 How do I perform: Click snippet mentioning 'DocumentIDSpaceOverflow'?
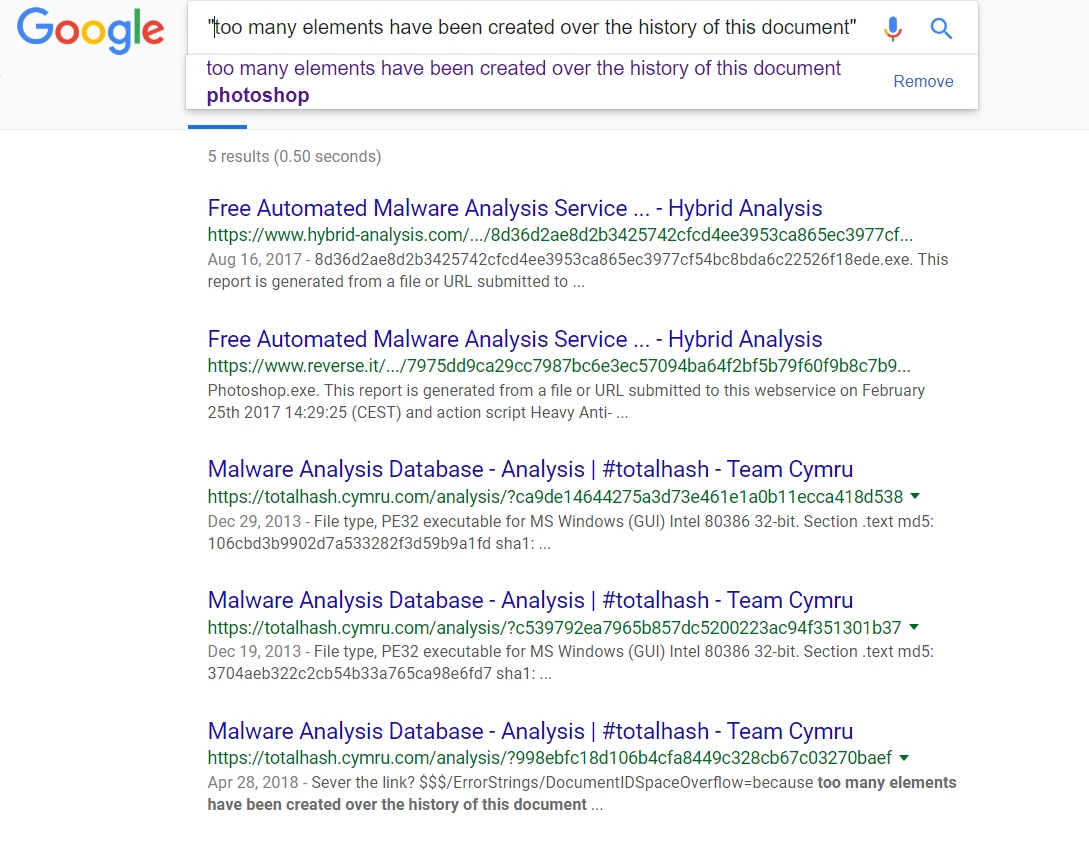(582, 794)
